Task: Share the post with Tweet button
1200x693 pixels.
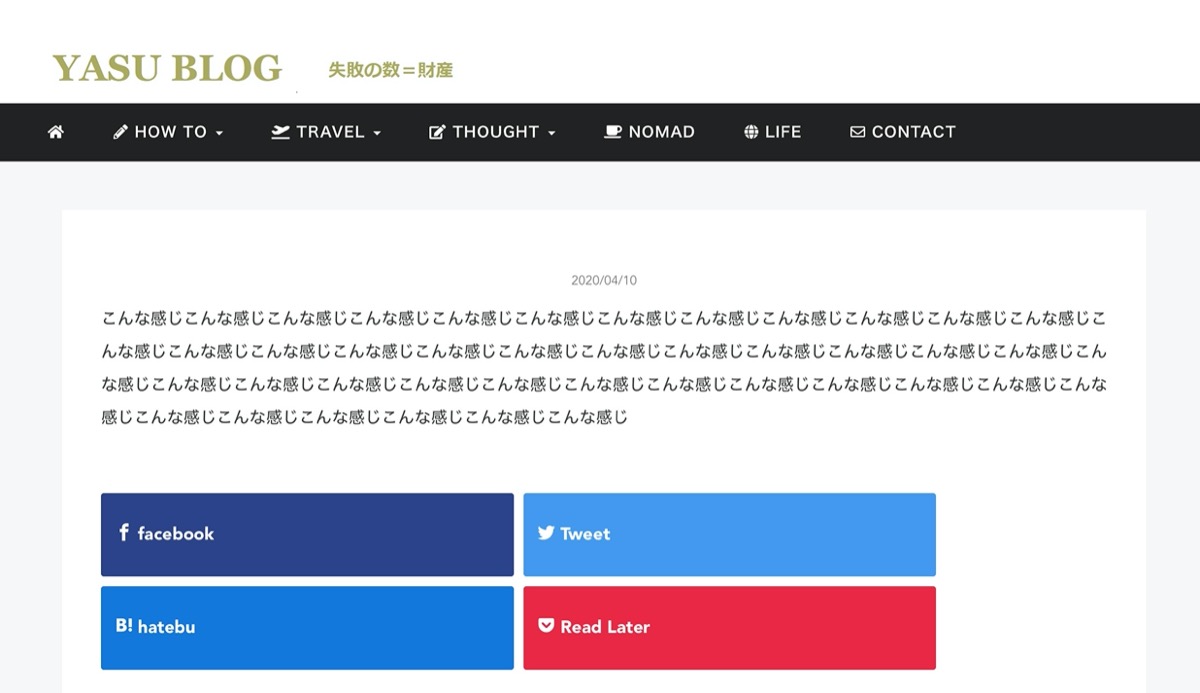Action: [730, 534]
